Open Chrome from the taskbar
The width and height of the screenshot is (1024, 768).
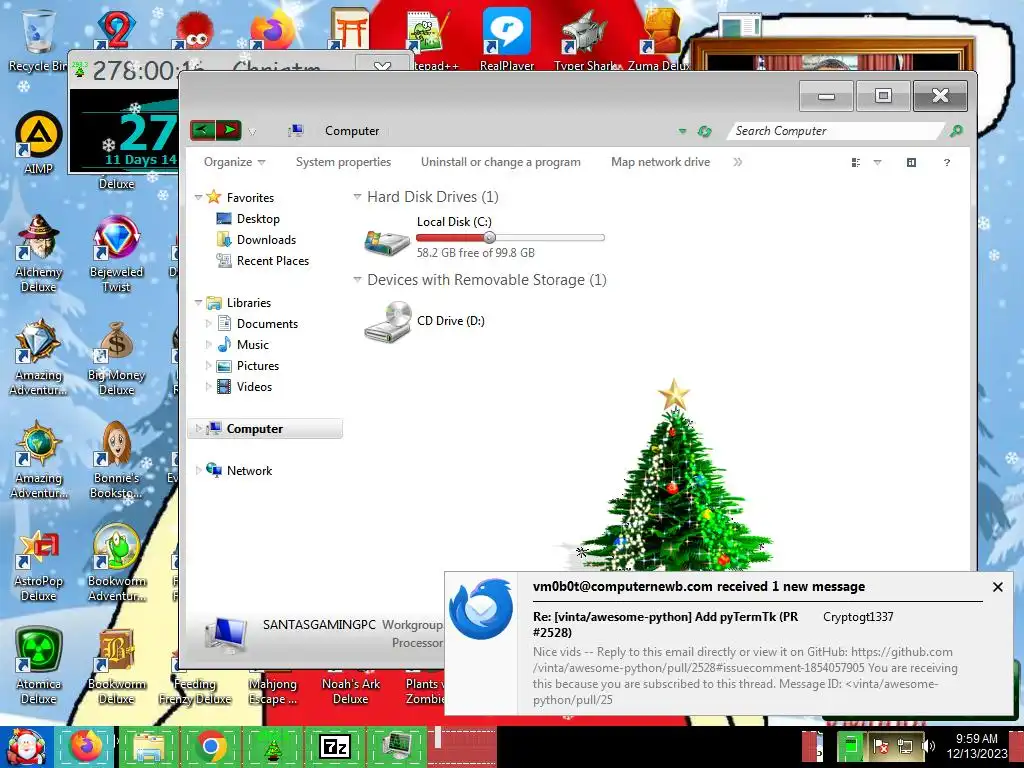tap(211, 746)
